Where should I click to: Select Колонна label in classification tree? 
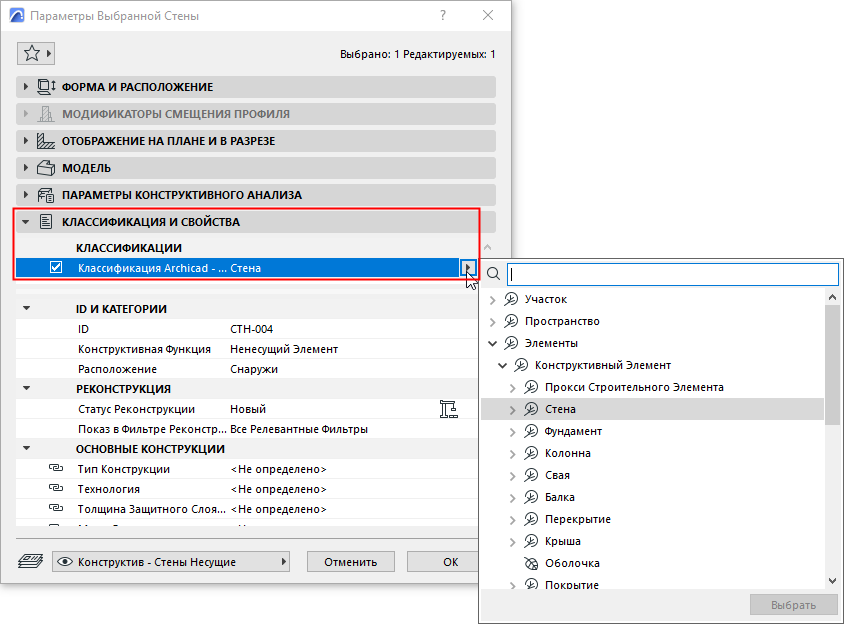(x=567, y=453)
